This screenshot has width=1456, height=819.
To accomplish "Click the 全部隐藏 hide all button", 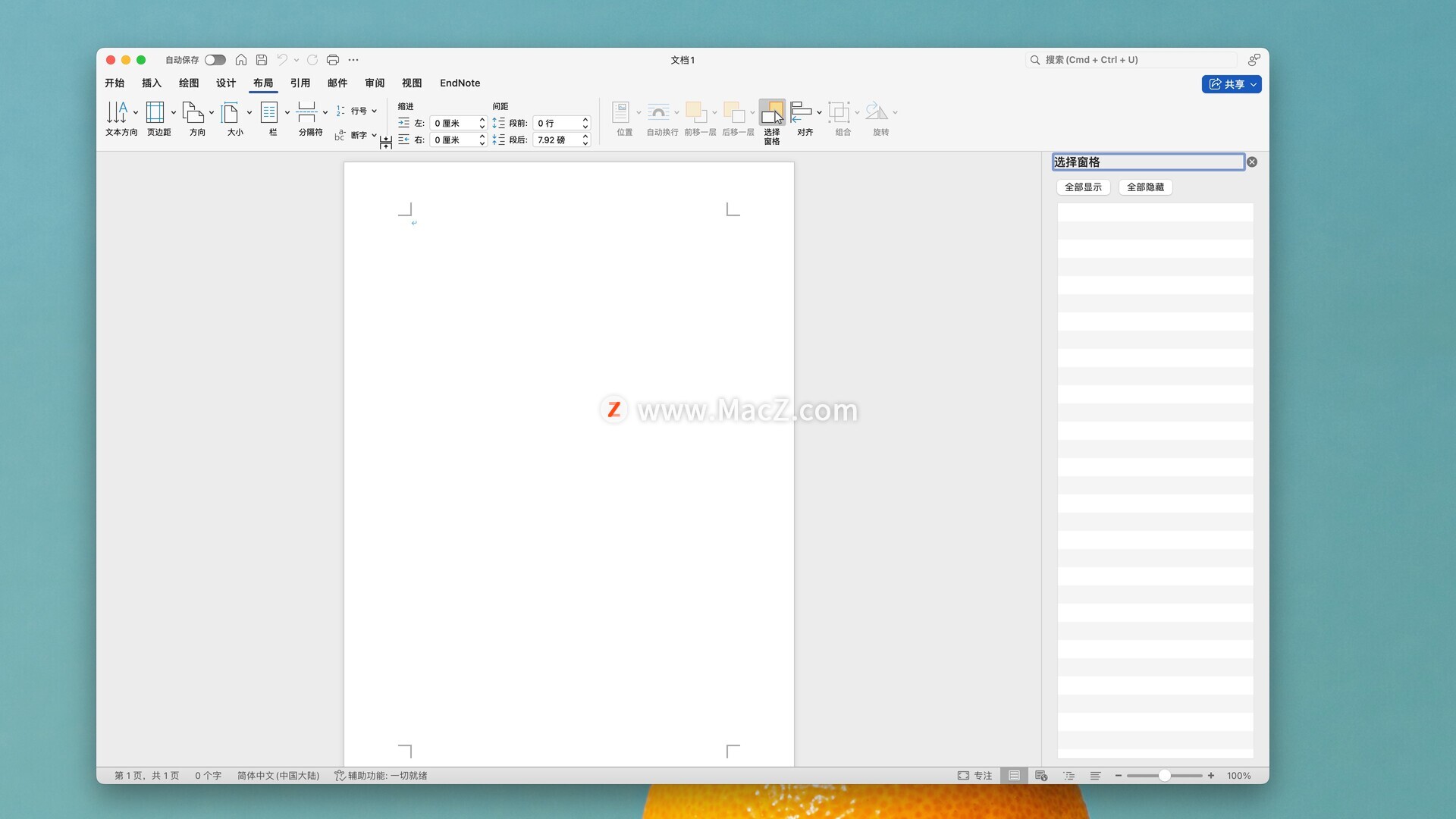I will (x=1145, y=187).
